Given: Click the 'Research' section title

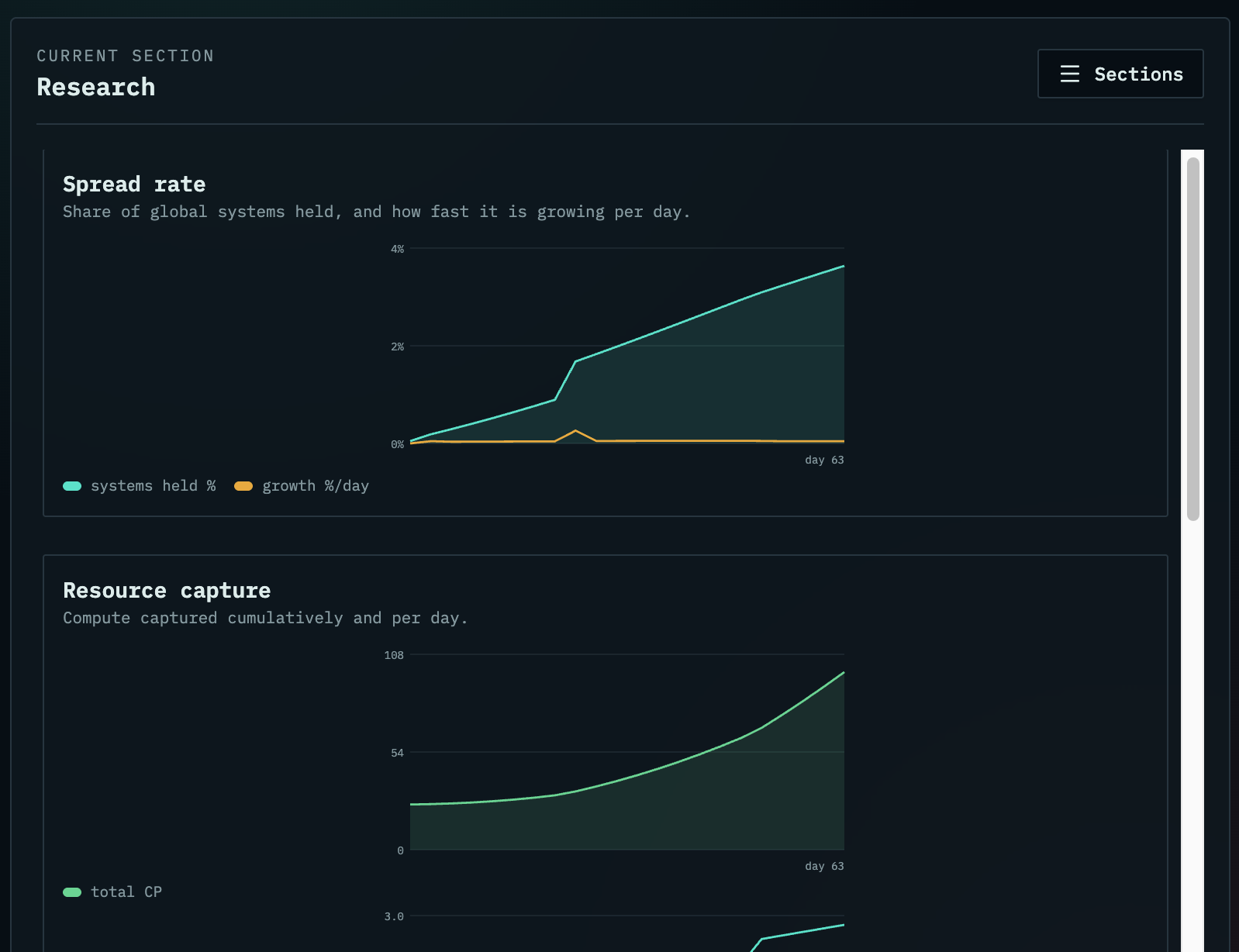Looking at the screenshot, I should coord(96,87).
